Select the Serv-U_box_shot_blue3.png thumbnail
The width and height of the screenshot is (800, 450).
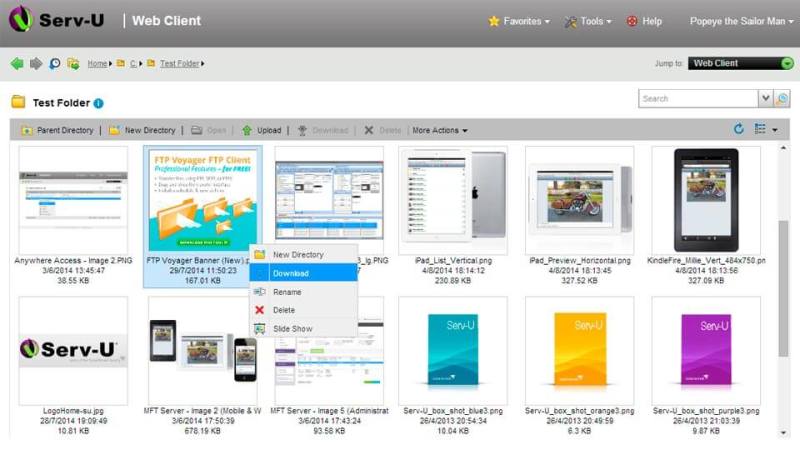click(x=453, y=351)
